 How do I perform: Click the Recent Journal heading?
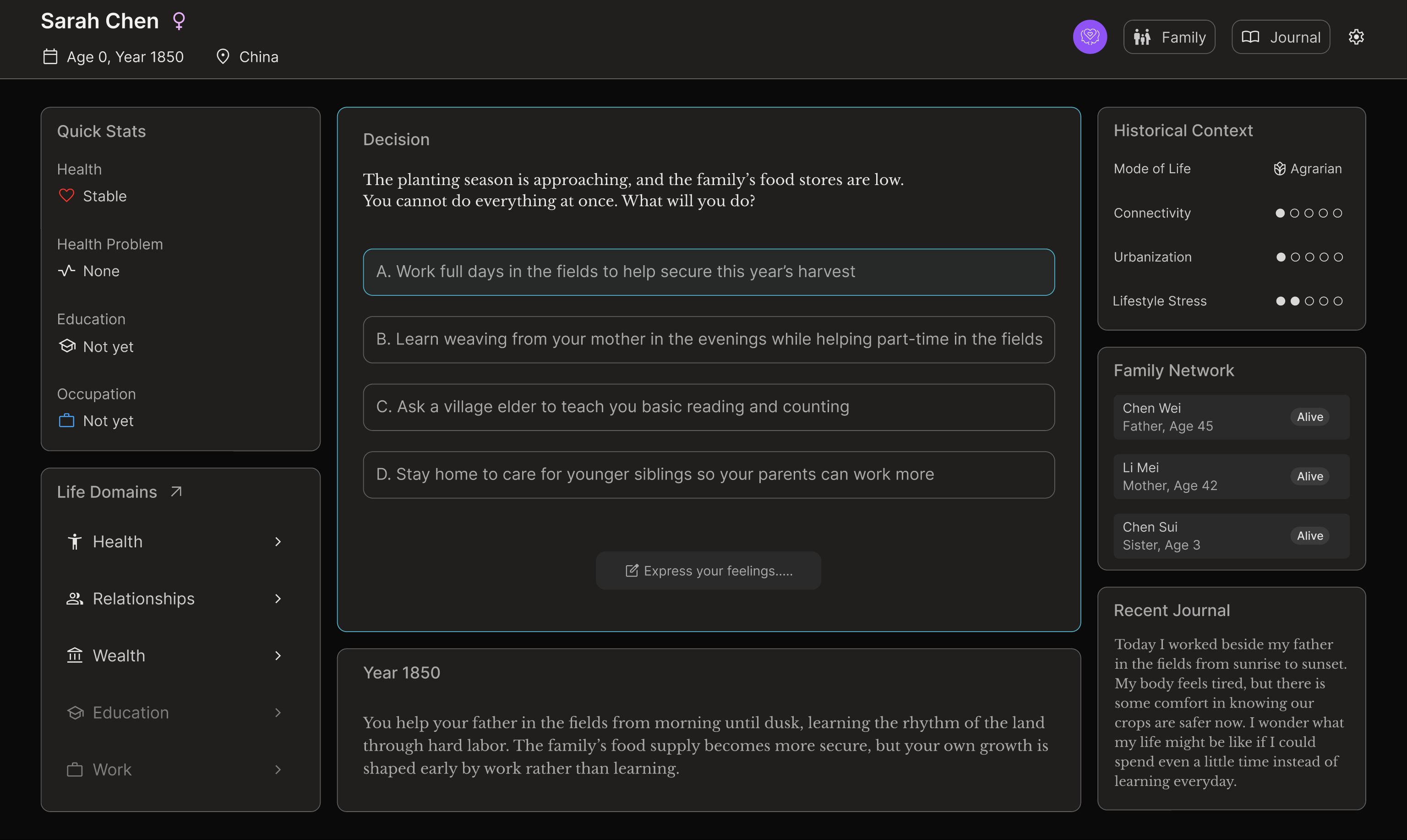tap(1172, 610)
